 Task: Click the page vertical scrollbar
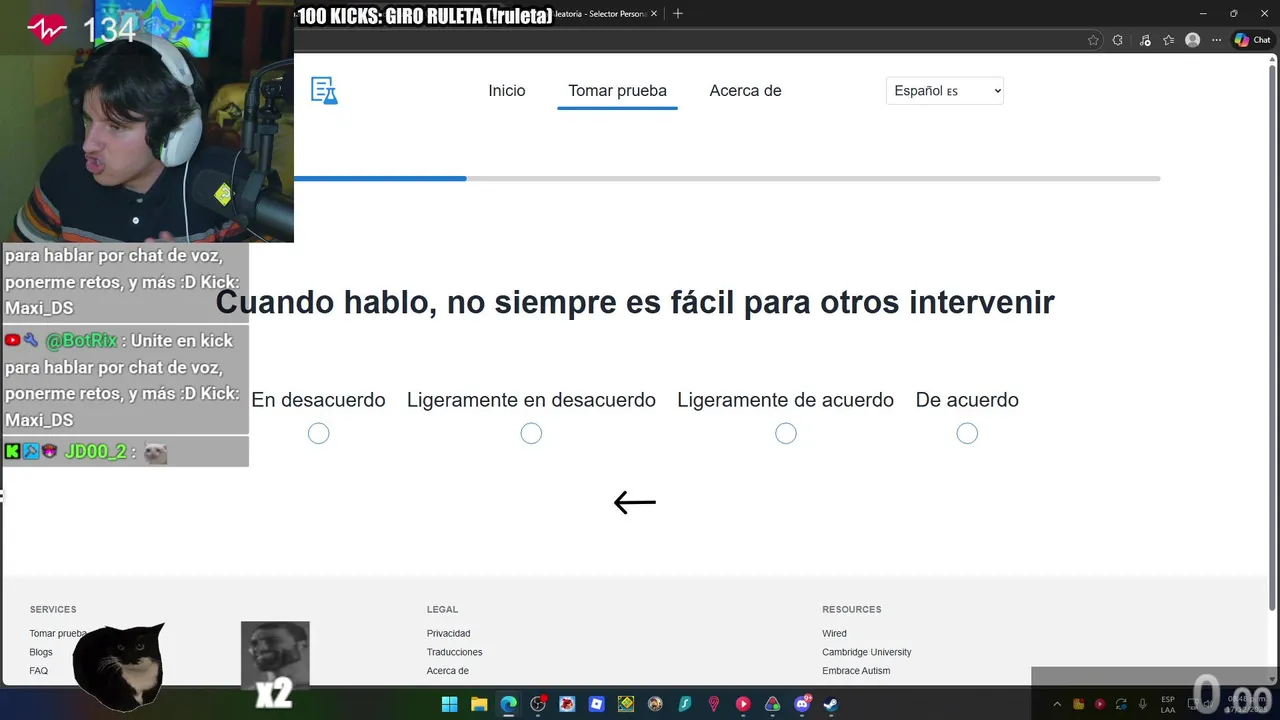click(x=1273, y=340)
